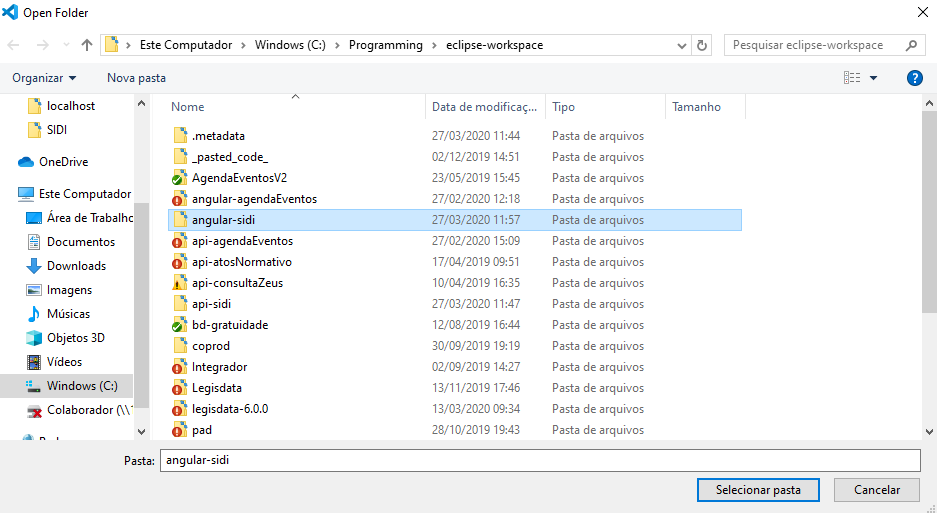Sort by the Nome column header
Viewport: 937px width, 513px height.
[188, 107]
